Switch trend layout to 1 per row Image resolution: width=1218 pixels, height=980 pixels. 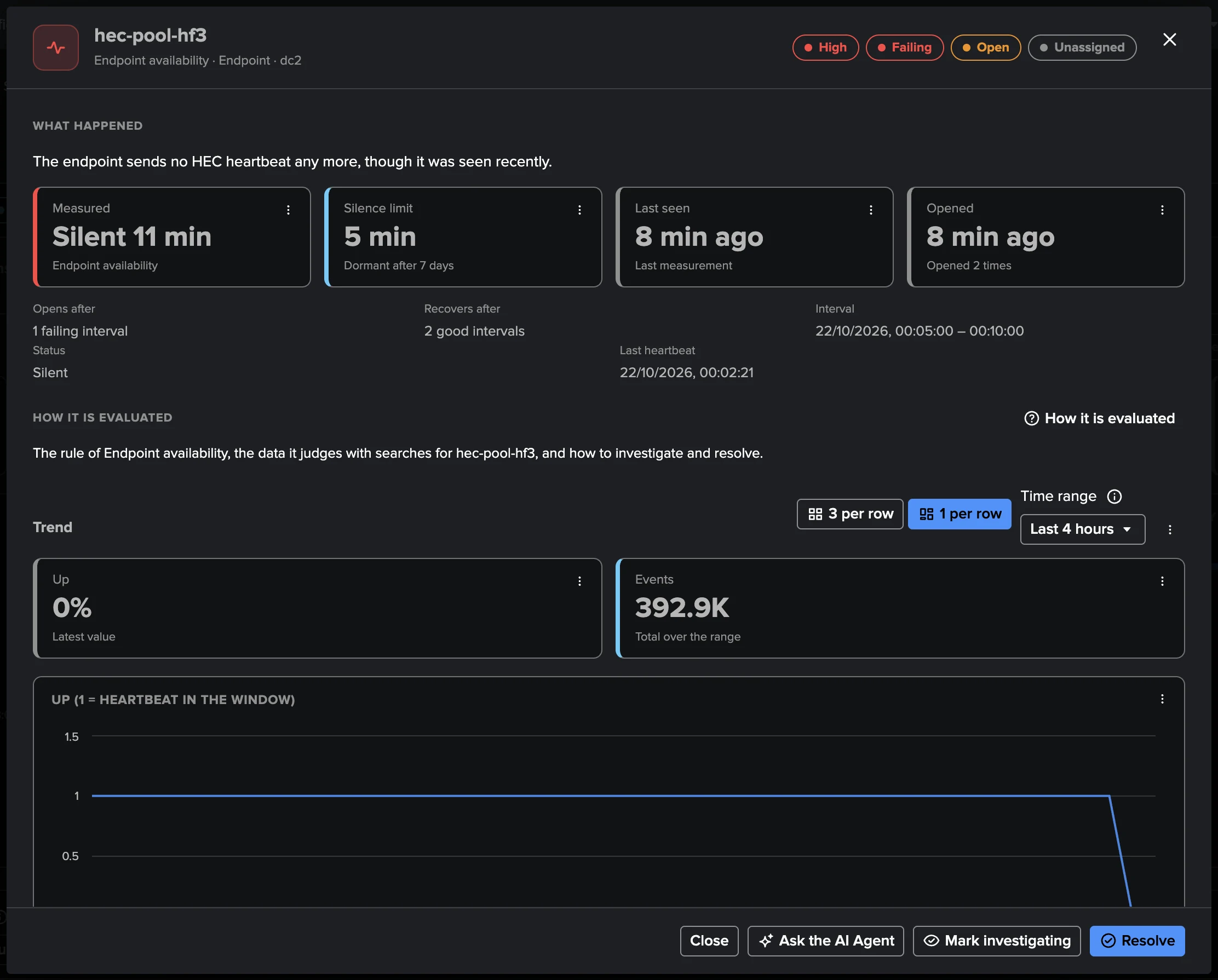click(960, 514)
